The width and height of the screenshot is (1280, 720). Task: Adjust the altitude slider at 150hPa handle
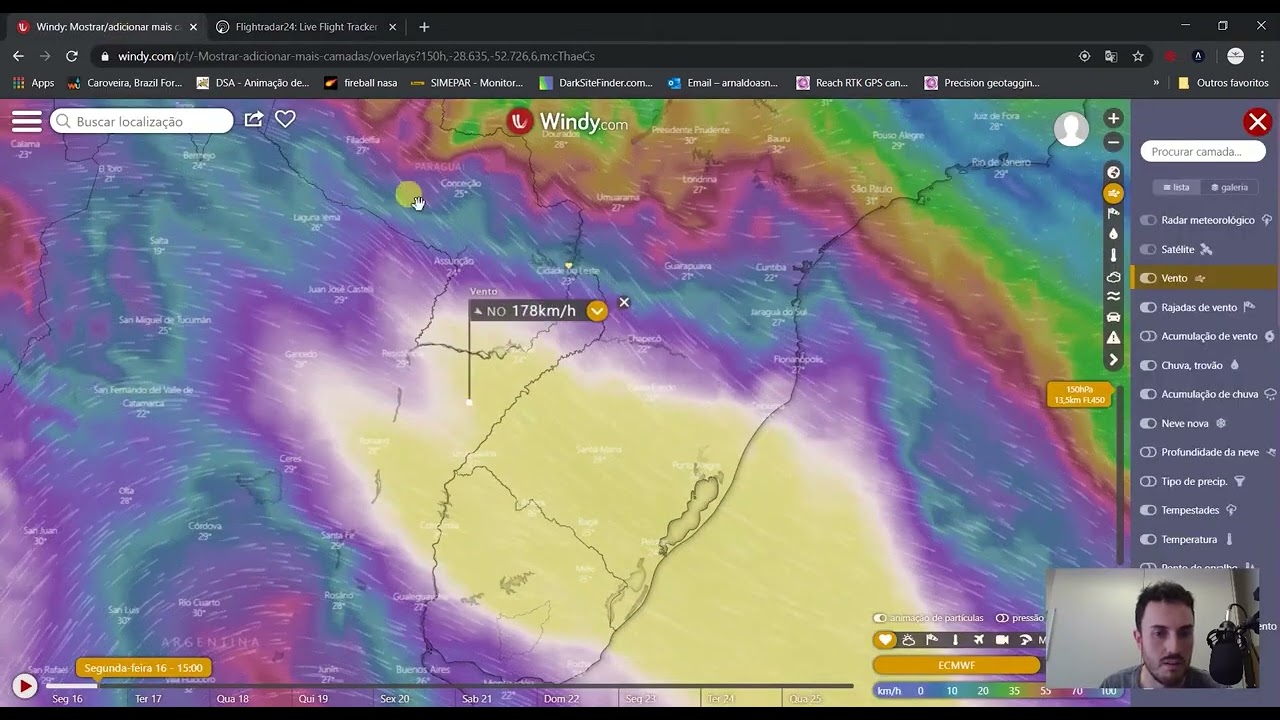click(1079, 395)
